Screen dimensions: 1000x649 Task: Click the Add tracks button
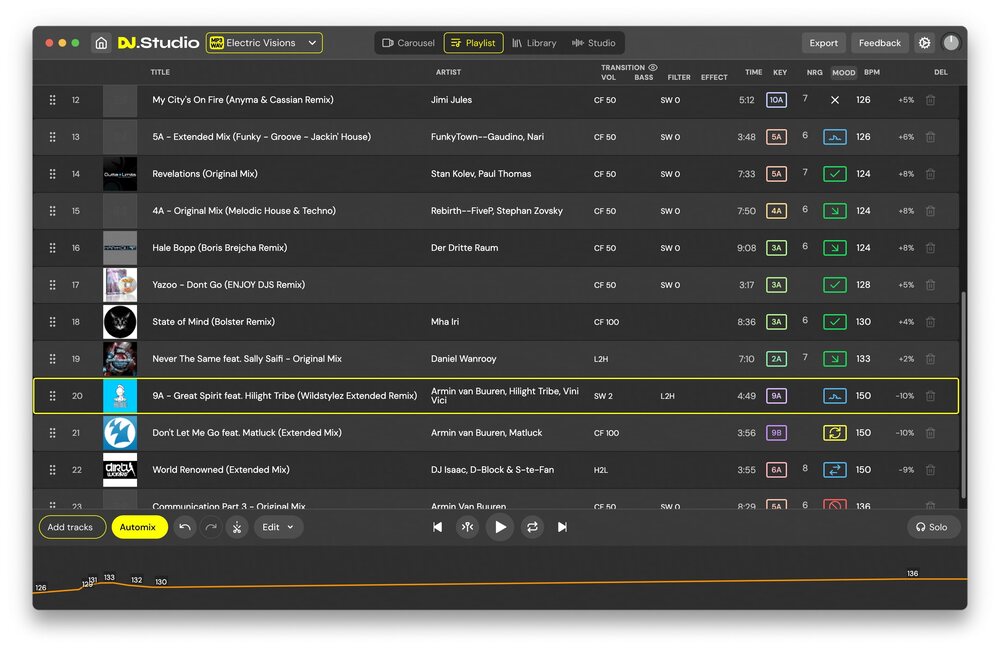71,527
